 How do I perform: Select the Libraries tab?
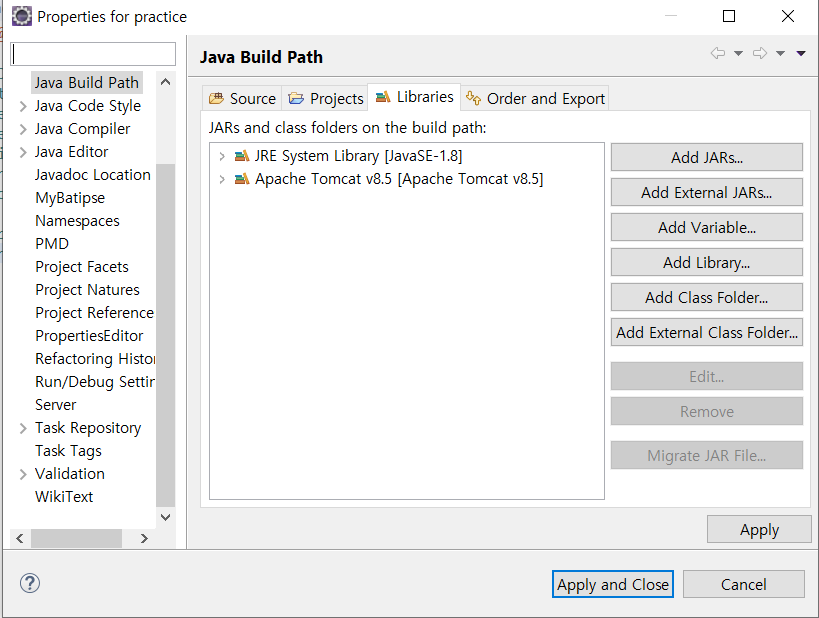[414, 97]
